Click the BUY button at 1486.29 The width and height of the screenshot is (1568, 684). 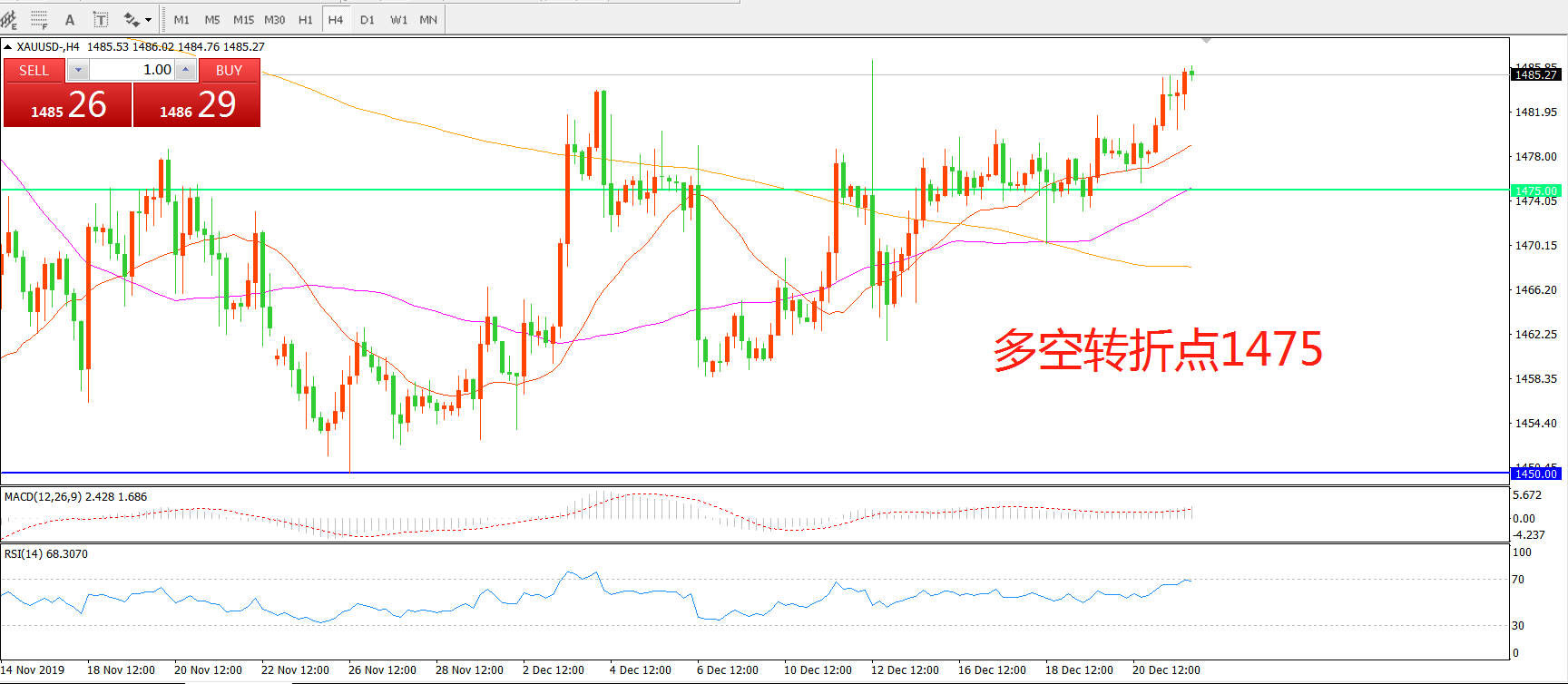pos(197,103)
